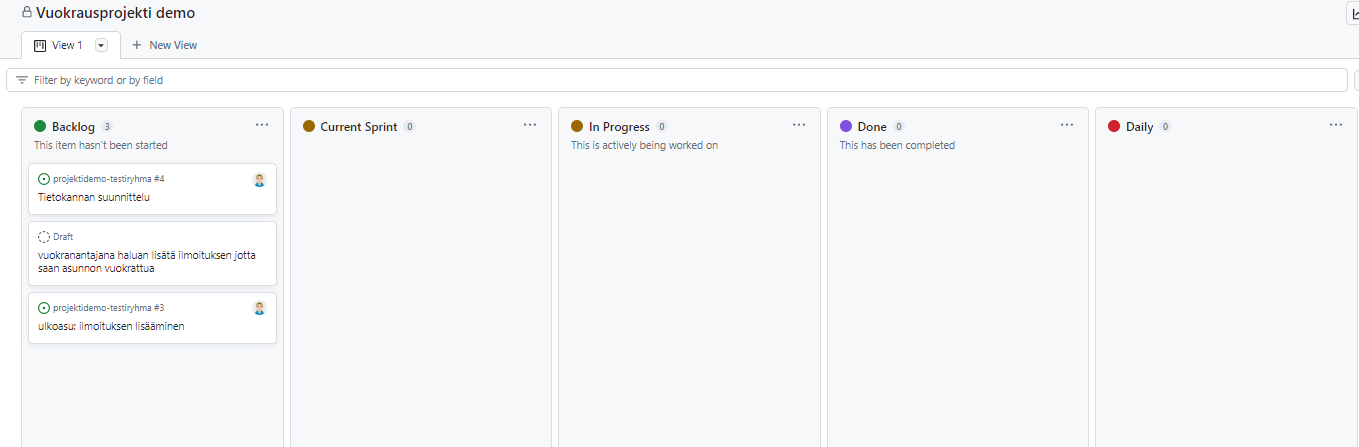Viewport: 1359px width, 447px height.
Task: Click the open issue icon on issue #3
Action: [x=44, y=308]
